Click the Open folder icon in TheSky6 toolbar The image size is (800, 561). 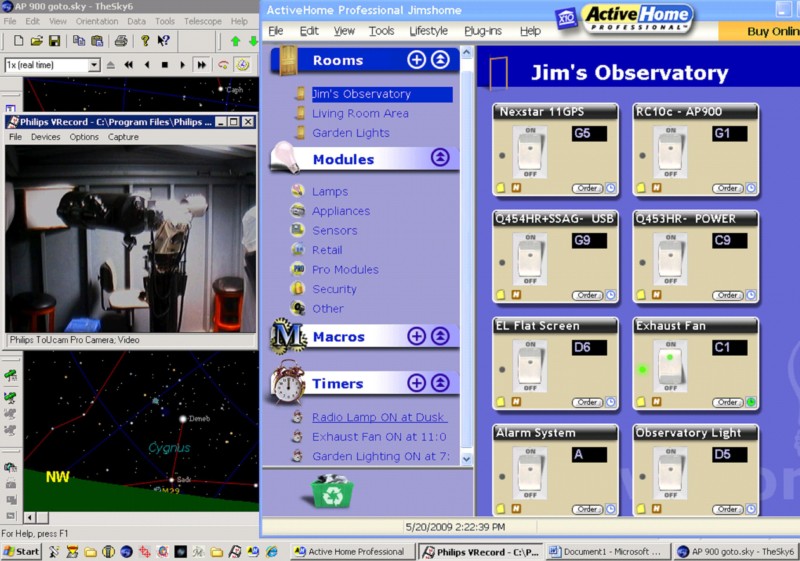(36, 41)
